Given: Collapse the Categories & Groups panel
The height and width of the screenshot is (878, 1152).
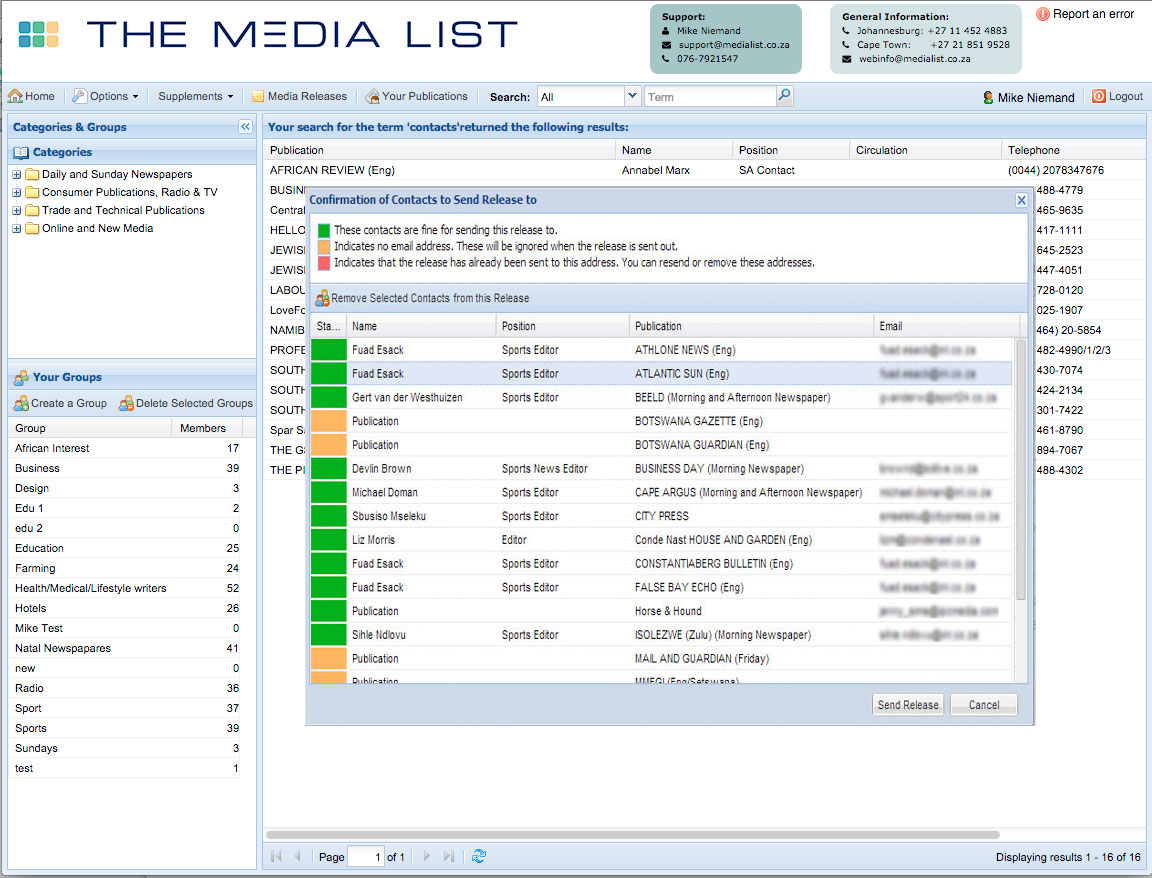Looking at the screenshot, I should (246, 126).
